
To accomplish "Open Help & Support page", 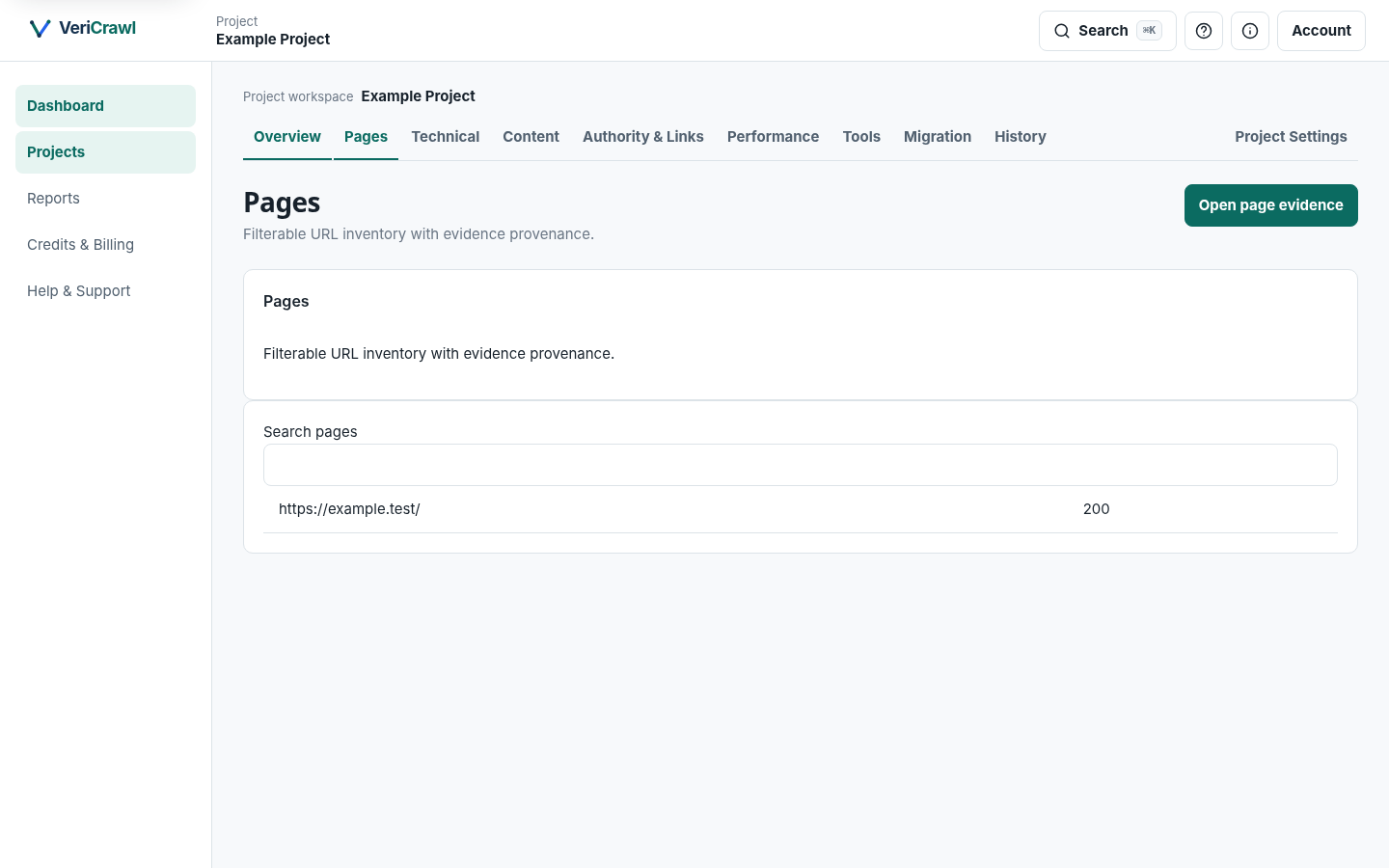I will pyautogui.click(x=105, y=291).
